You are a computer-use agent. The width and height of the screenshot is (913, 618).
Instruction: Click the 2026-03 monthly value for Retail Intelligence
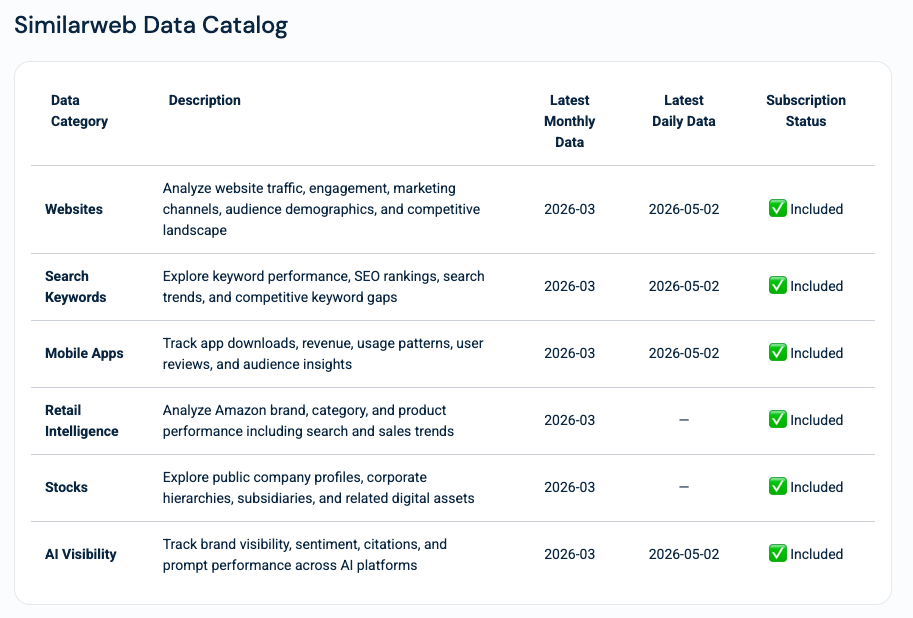tap(569, 420)
